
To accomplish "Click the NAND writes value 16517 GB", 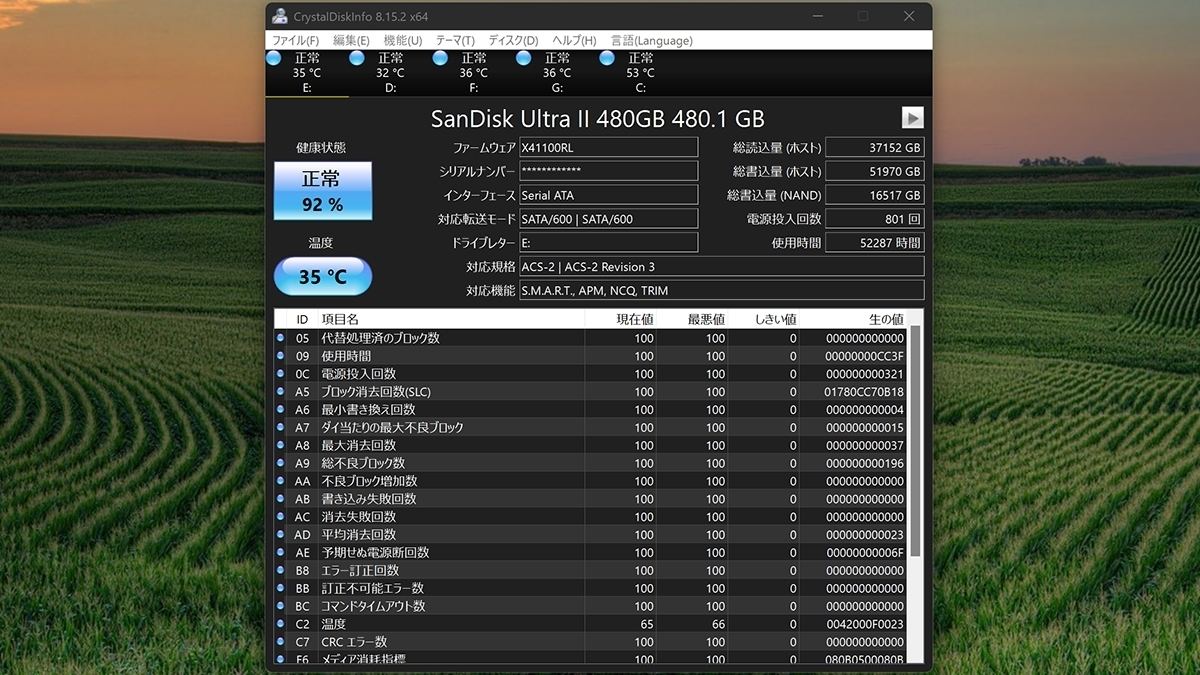I will [875, 195].
